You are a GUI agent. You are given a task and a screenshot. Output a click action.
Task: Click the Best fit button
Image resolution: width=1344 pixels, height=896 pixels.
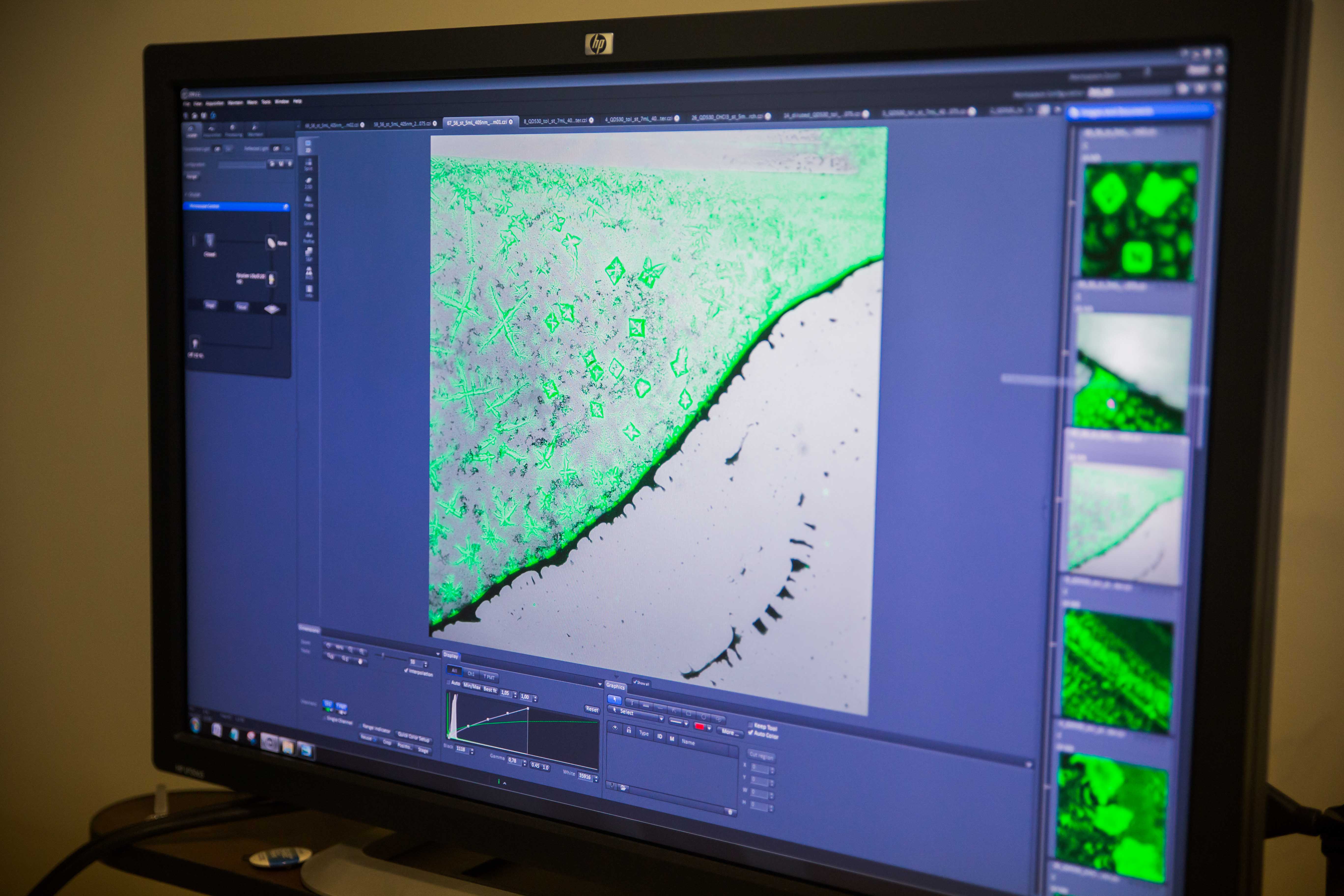pyautogui.click(x=490, y=690)
